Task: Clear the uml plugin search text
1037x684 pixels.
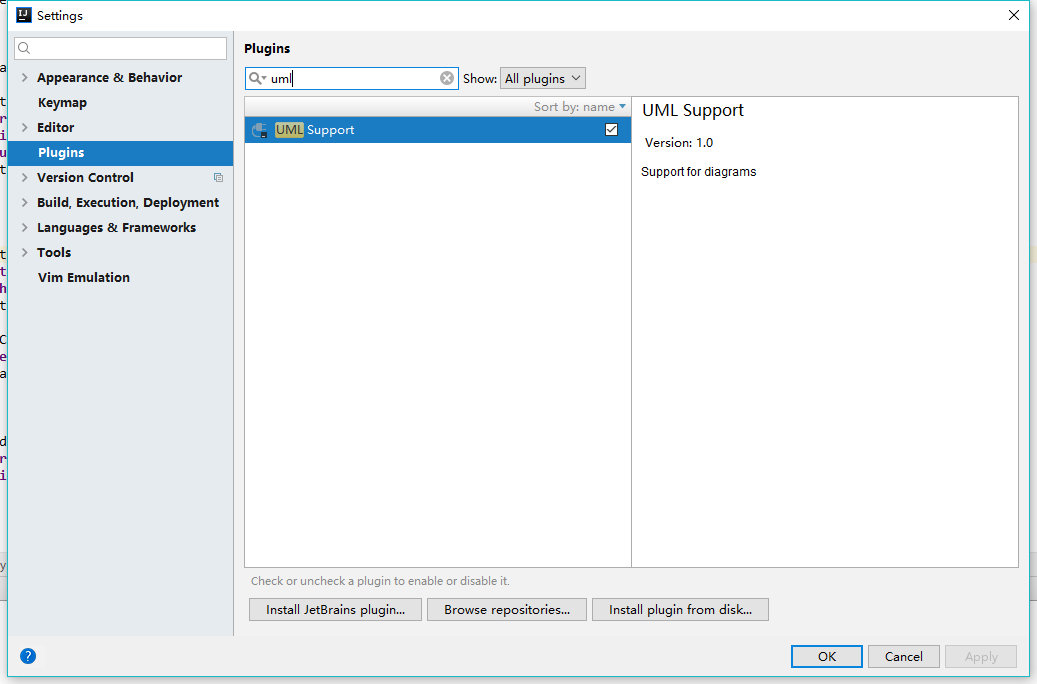Action: [x=447, y=78]
